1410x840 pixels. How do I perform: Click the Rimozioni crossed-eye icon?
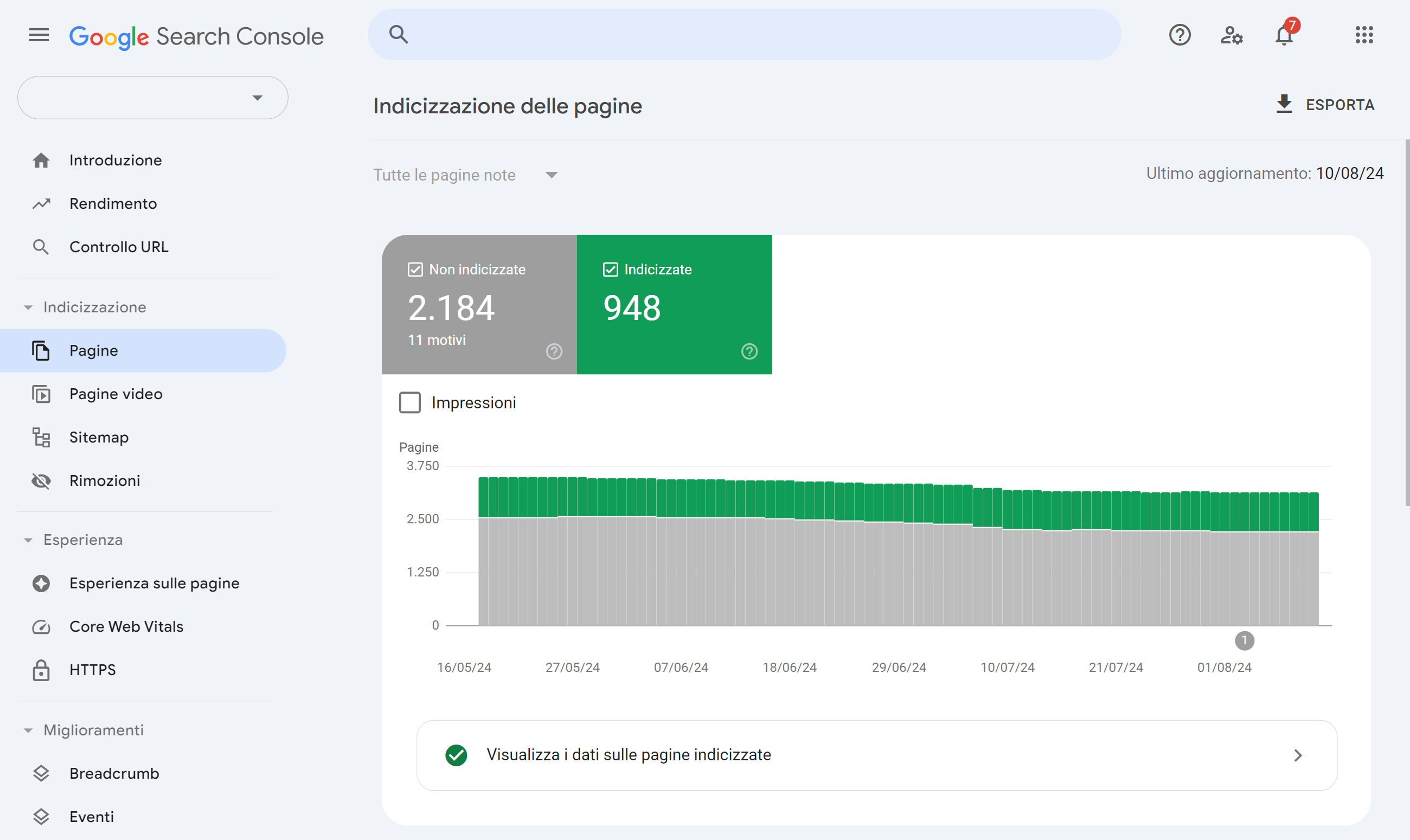pos(41,480)
